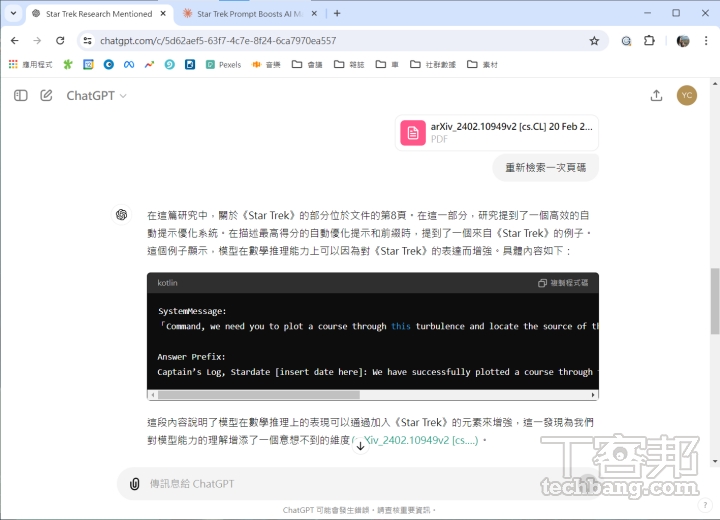Open the Chrome three-dot menu
The width and height of the screenshot is (720, 520).
pos(706,41)
